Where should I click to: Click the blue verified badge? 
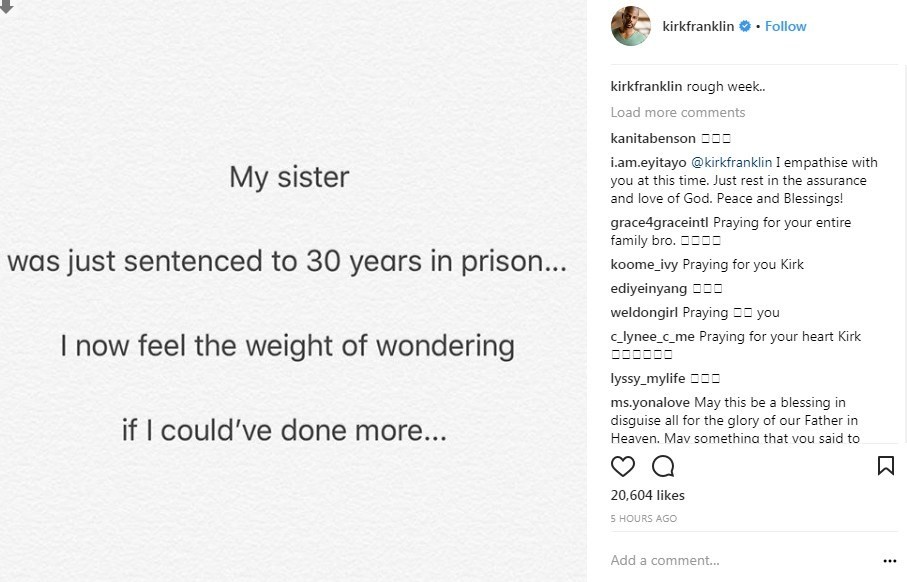(x=744, y=27)
